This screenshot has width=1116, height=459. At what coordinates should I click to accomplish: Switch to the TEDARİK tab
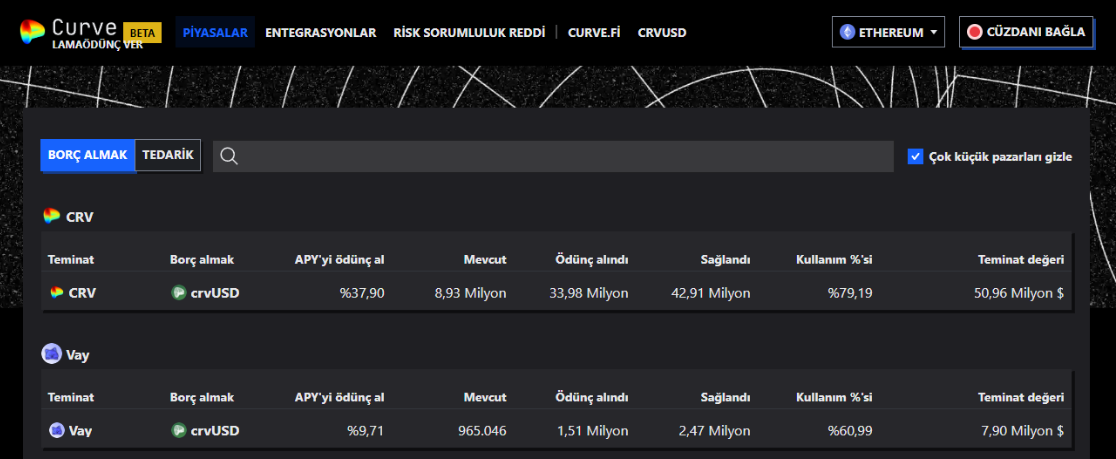point(168,155)
